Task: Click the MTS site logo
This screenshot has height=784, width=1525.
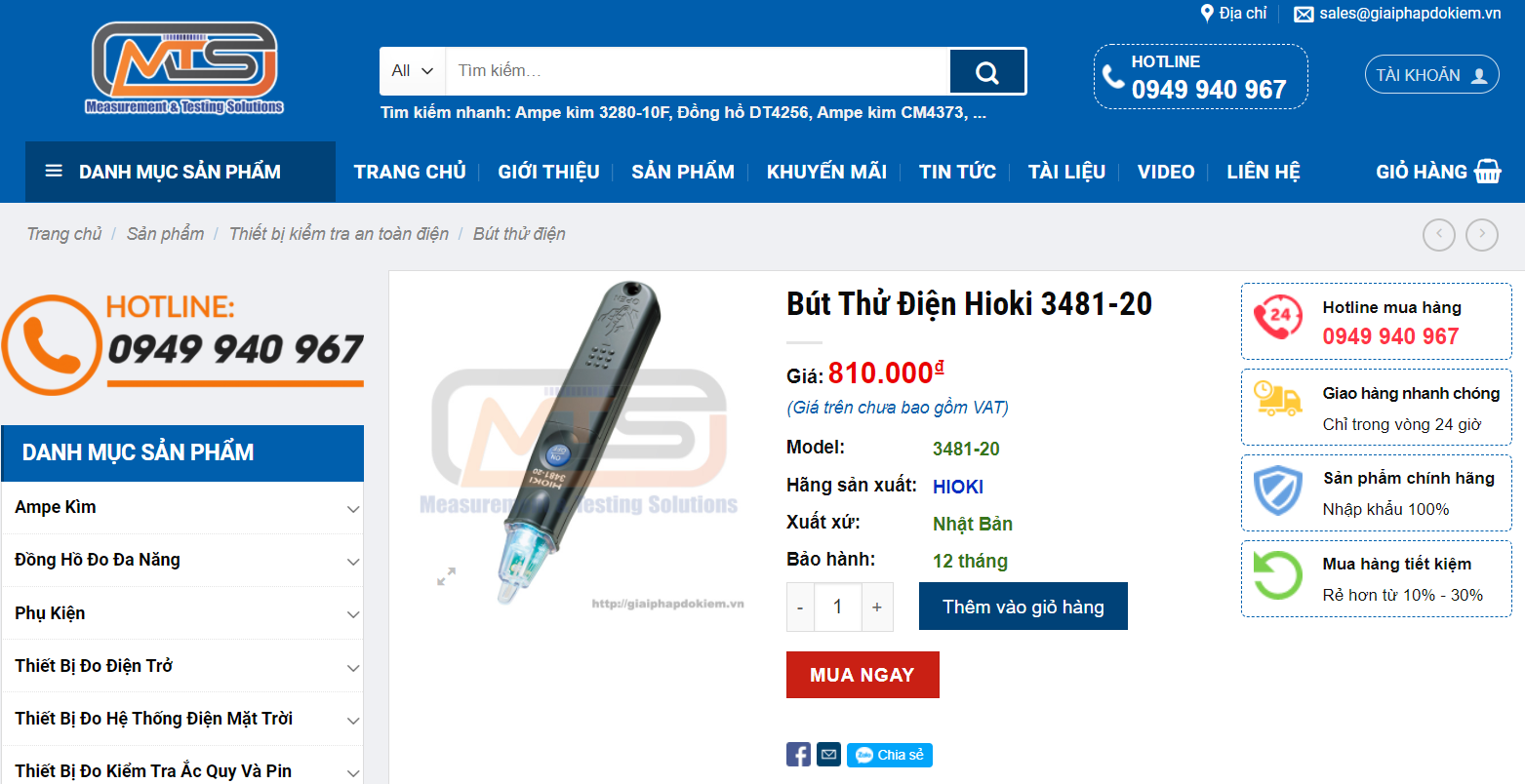Action: (x=184, y=68)
